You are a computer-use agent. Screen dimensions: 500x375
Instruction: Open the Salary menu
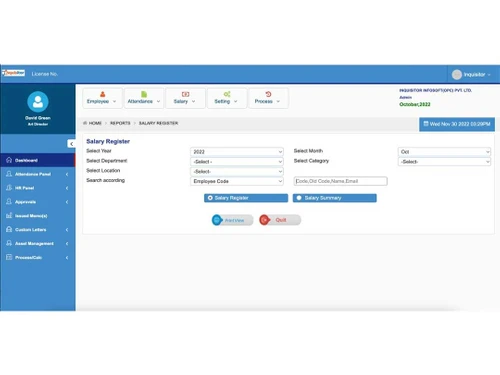click(x=185, y=98)
